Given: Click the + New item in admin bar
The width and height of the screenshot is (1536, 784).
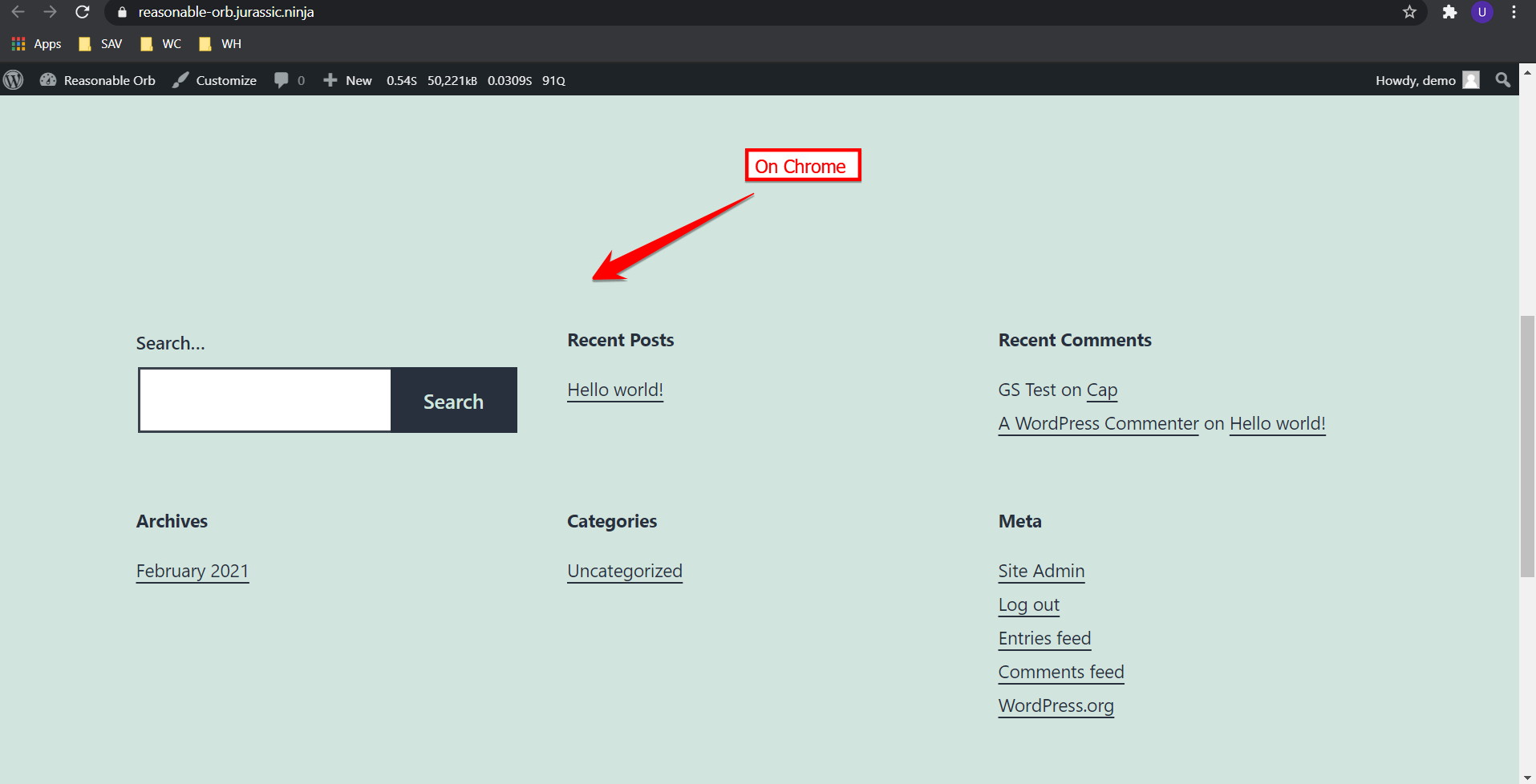Looking at the screenshot, I should [x=347, y=79].
